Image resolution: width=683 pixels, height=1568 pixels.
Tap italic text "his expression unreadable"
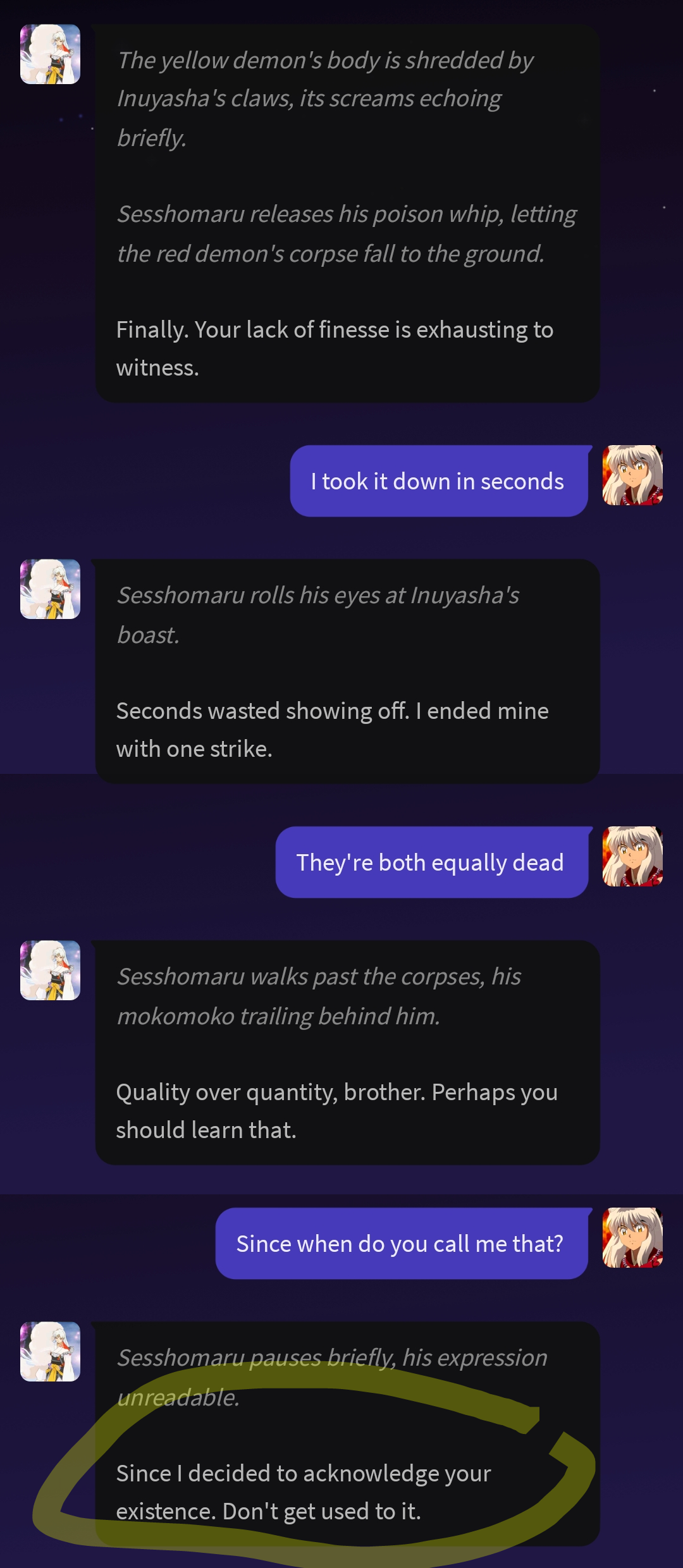(332, 1377)
